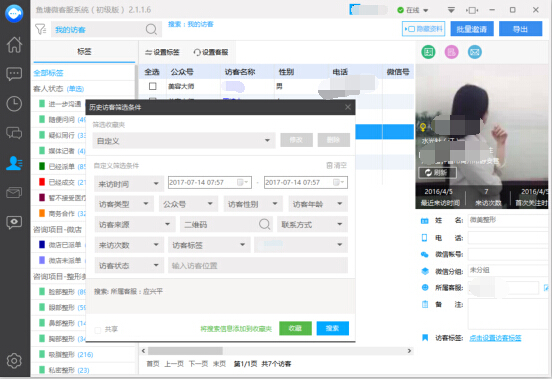Click the horizontal scrollbar thumb under table

[185, 351]
